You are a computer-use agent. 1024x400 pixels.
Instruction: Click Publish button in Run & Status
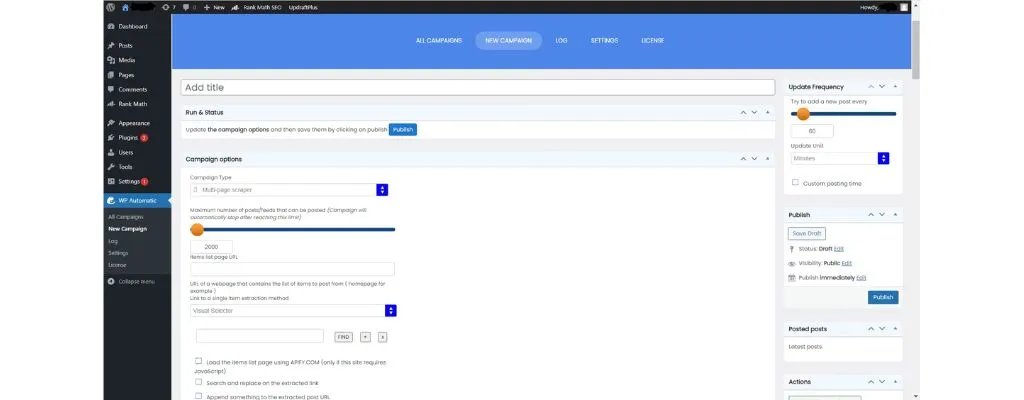click(x=403, y=129)
